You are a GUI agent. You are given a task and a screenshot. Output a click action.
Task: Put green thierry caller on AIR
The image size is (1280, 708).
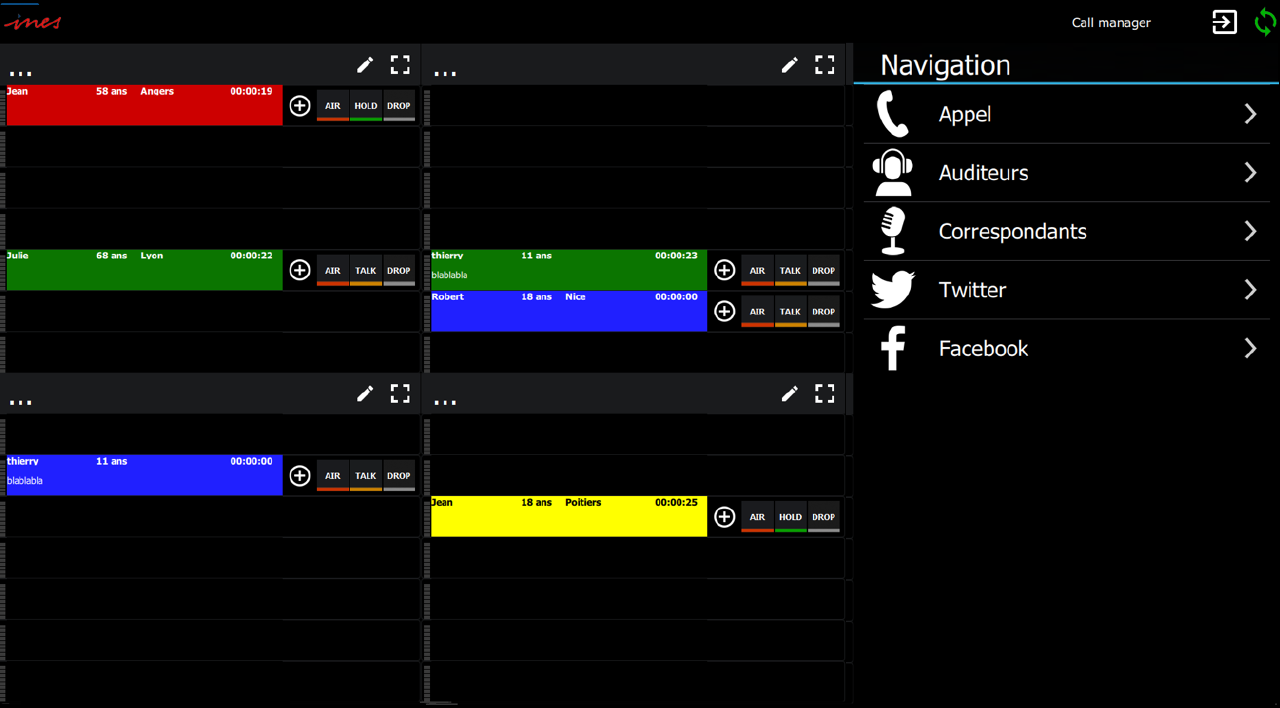point(757,270)
